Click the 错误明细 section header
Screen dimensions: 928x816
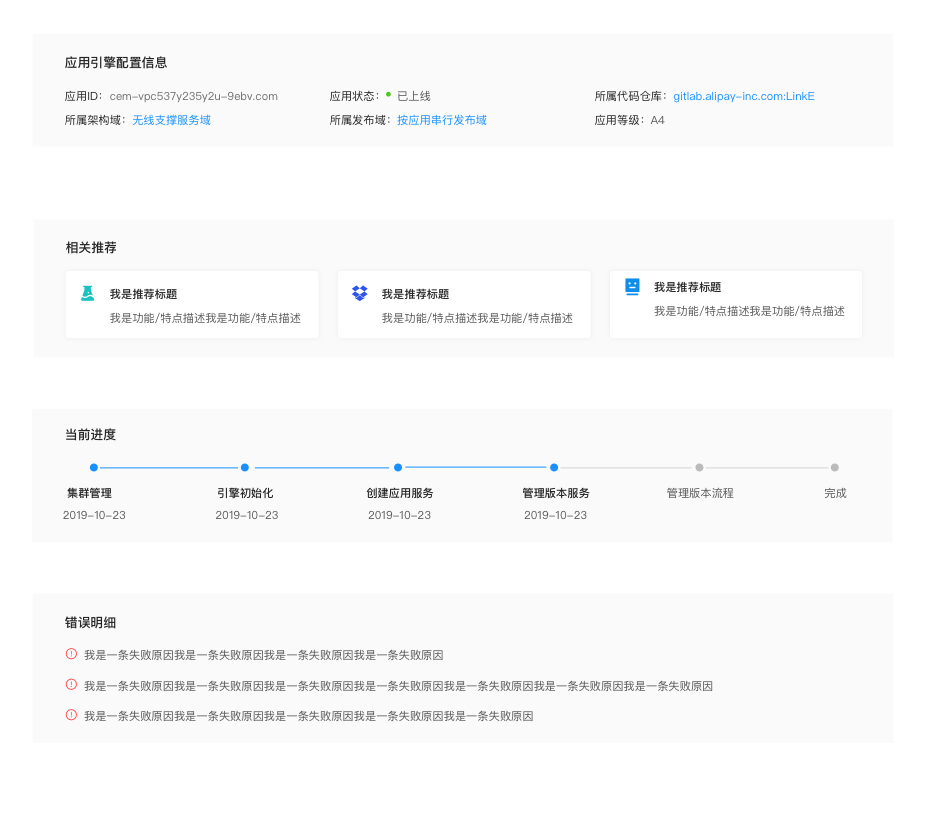(x=89, y=622)
